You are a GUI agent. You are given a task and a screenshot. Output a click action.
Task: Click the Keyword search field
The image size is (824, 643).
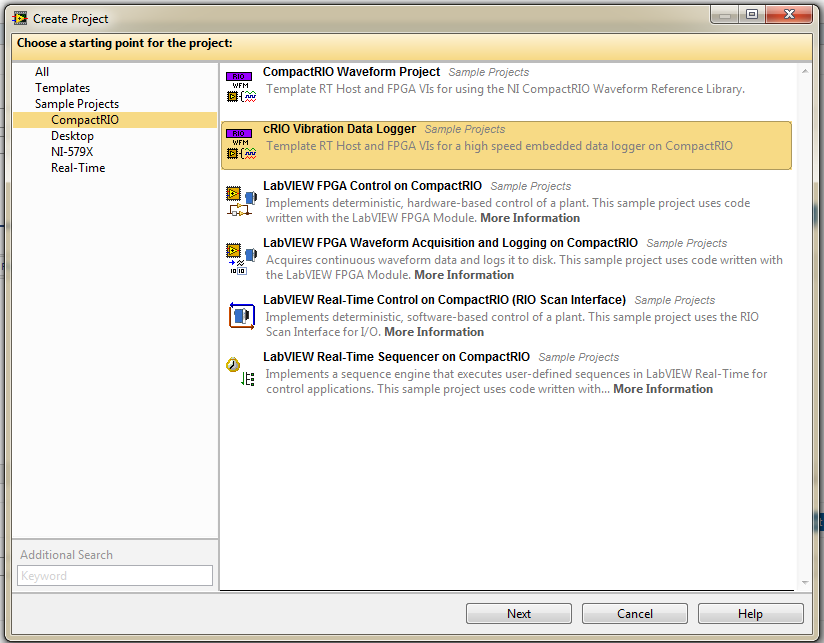[x=115, y=576]
